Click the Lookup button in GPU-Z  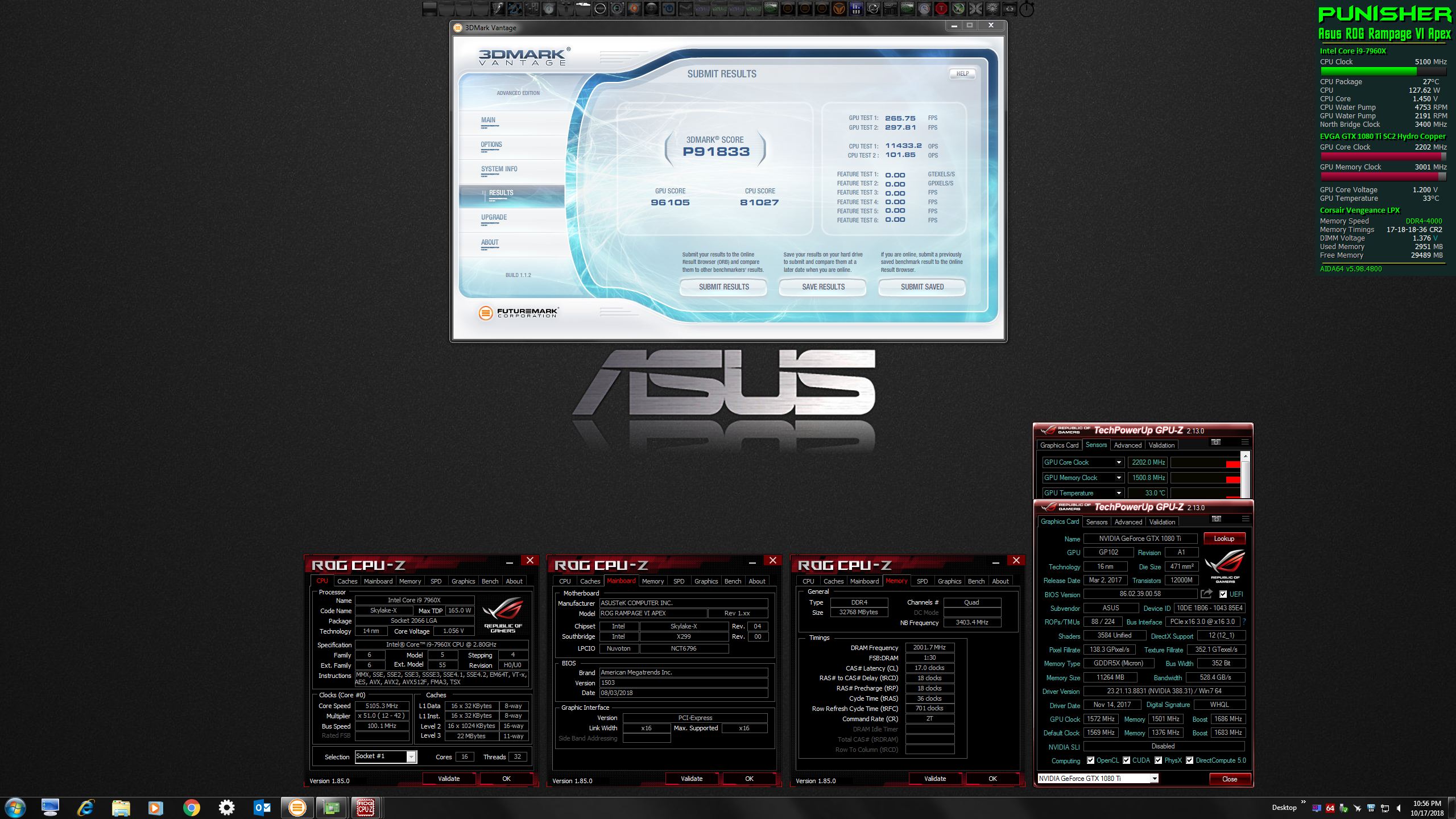click(x=1224, y=539)
